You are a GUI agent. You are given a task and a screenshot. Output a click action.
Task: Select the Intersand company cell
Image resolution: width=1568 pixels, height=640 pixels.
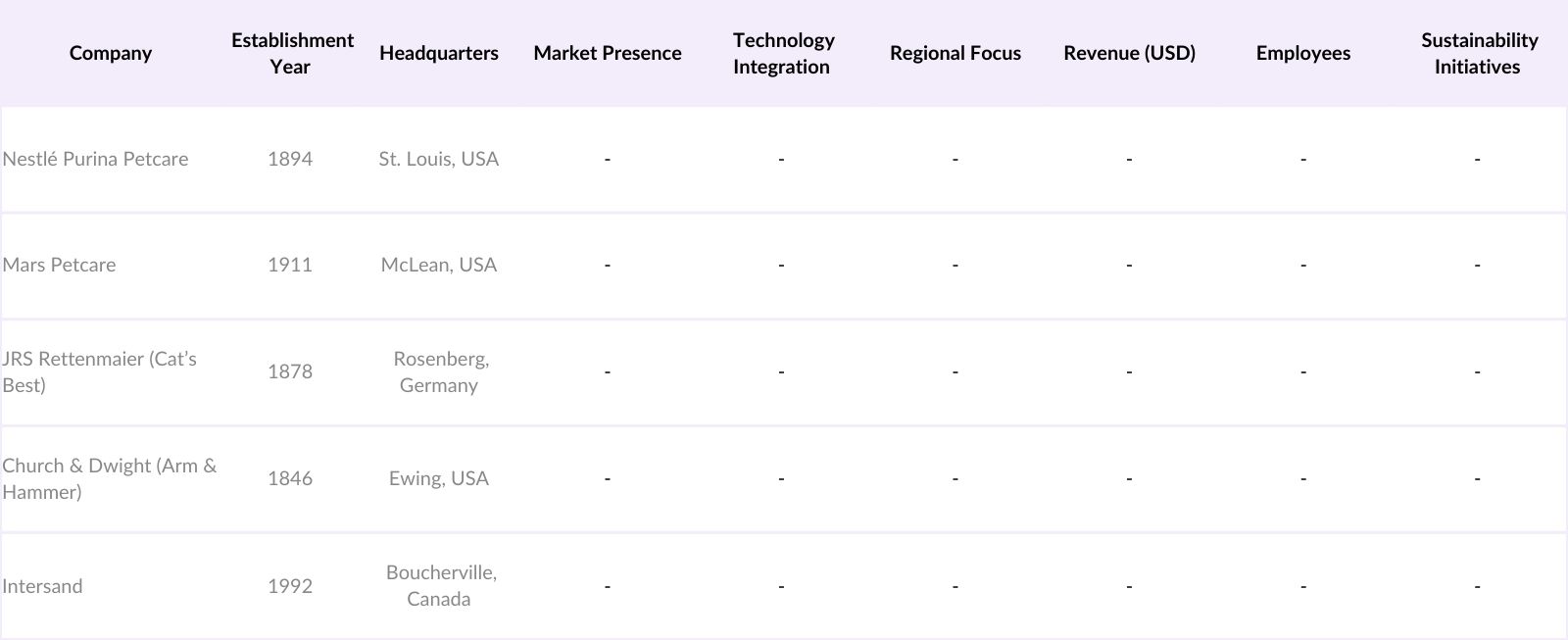[x=42, y=586]
